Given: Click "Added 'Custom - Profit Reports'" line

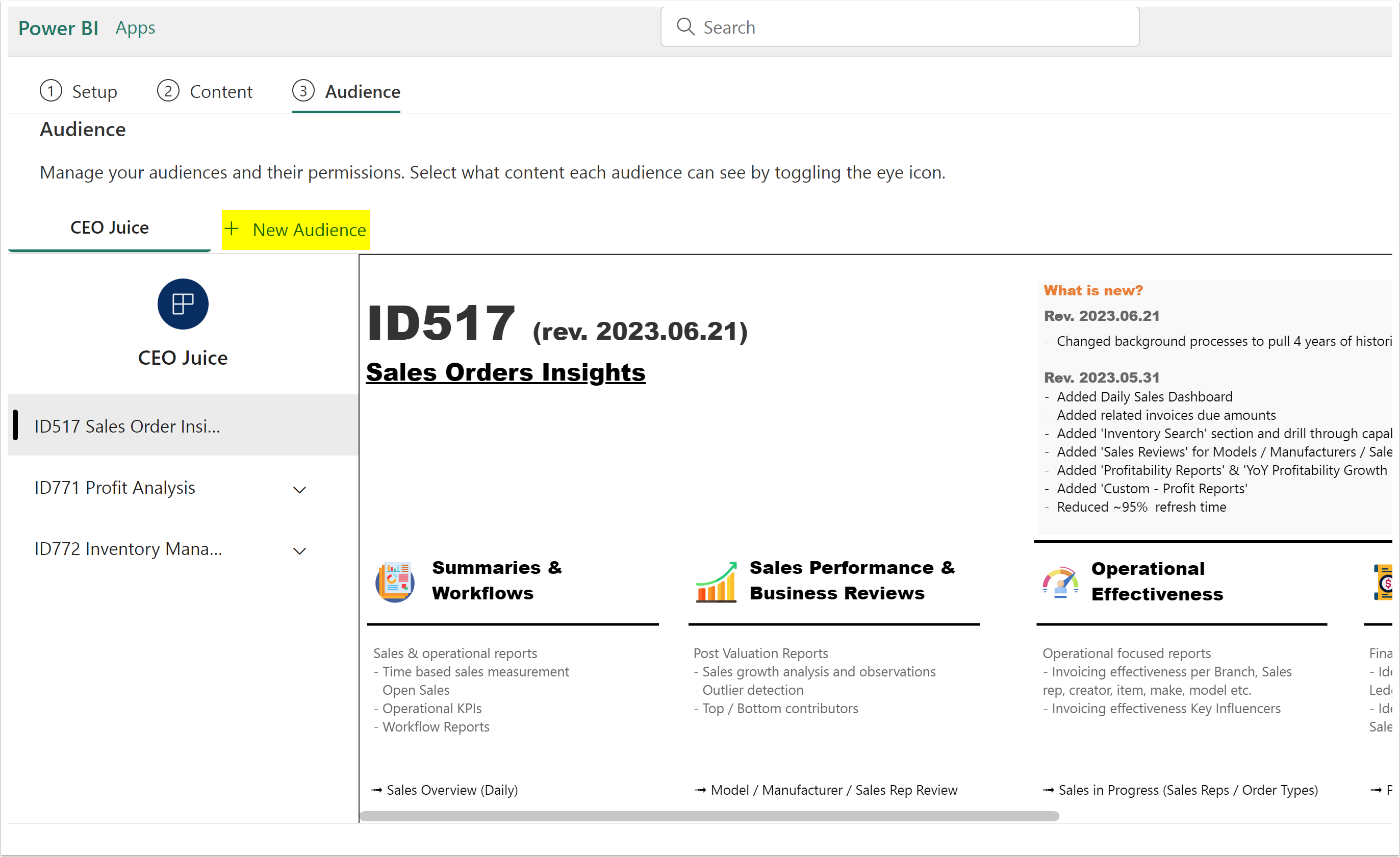Looking at the screenshot, I should click(1152, 489).
